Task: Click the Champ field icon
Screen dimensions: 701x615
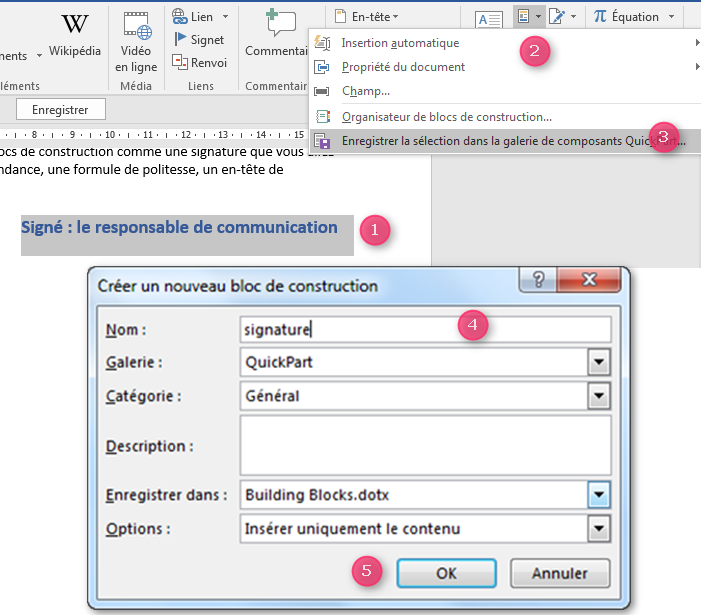Action: [322, 92]
